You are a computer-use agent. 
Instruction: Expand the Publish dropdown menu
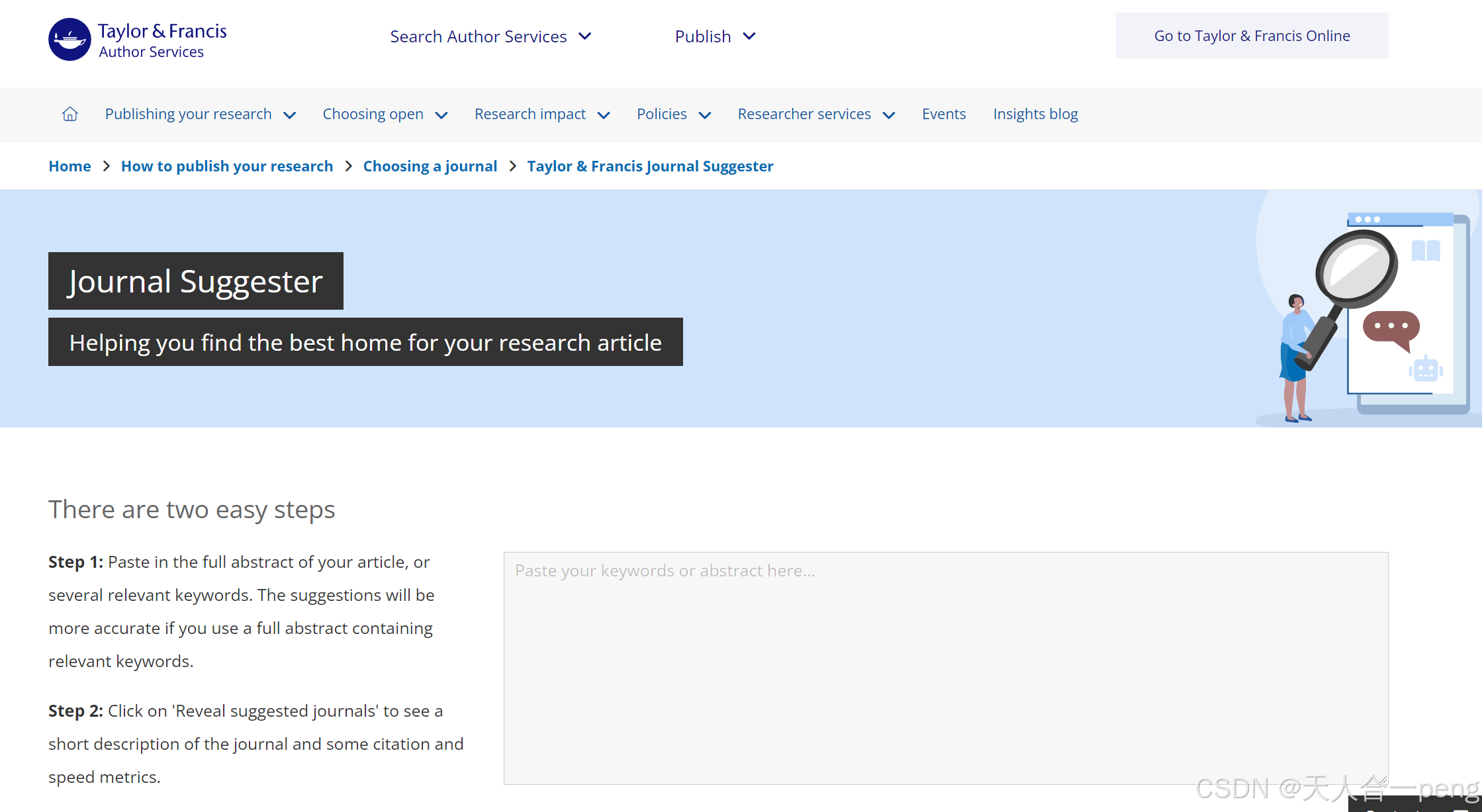[x=715, y=36]
